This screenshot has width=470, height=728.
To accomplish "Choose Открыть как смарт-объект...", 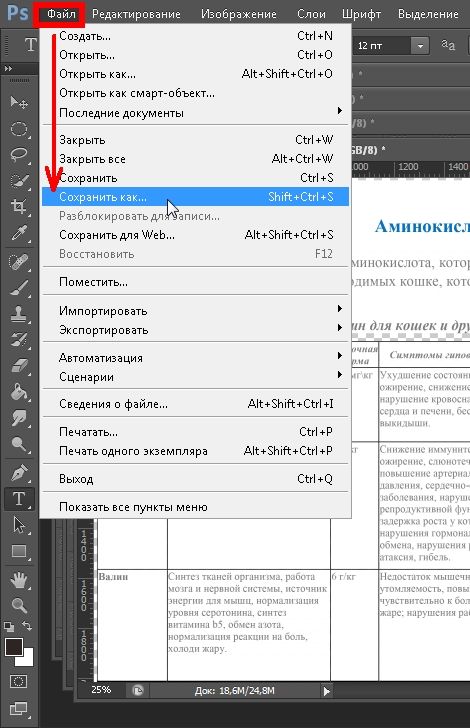I will (196, 93).
